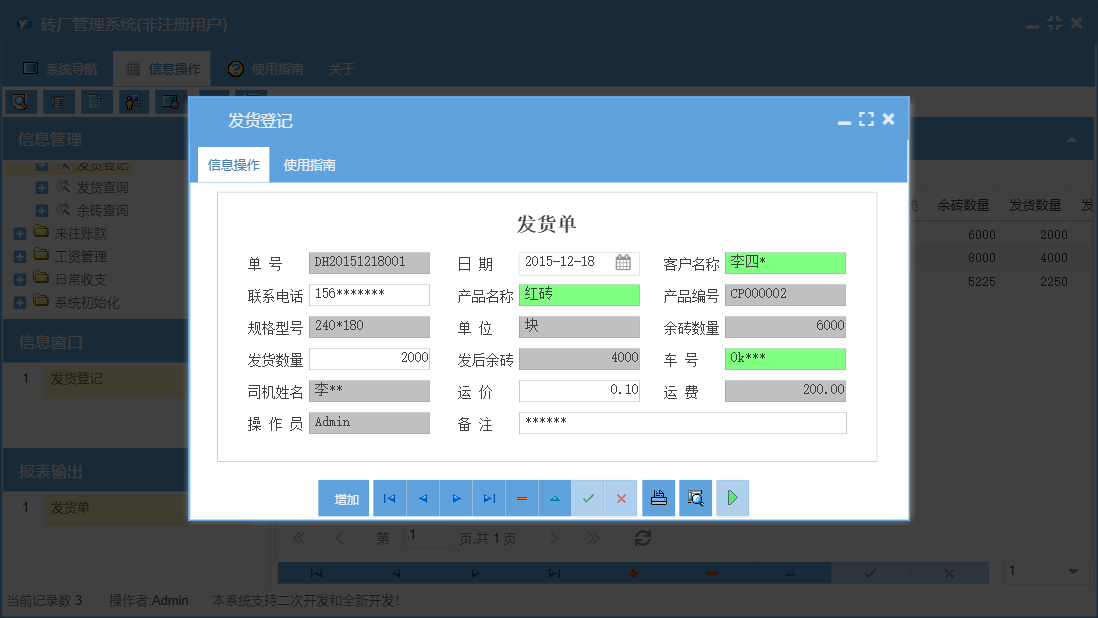Open the print icon in the dialog toolbar
1098x618 pixels.
(x=659, y=497)
